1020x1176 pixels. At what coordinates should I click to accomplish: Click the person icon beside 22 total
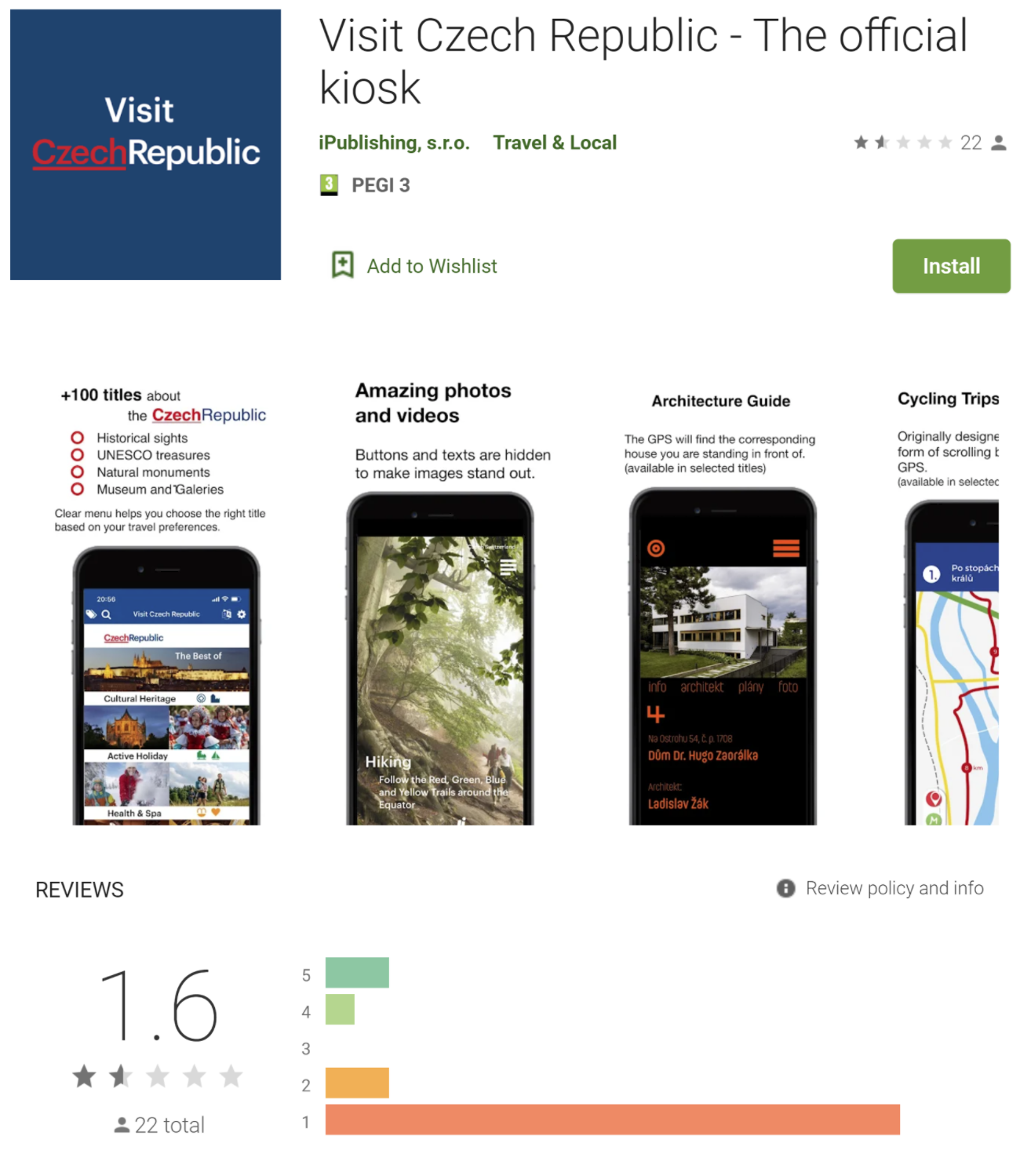122,1125
